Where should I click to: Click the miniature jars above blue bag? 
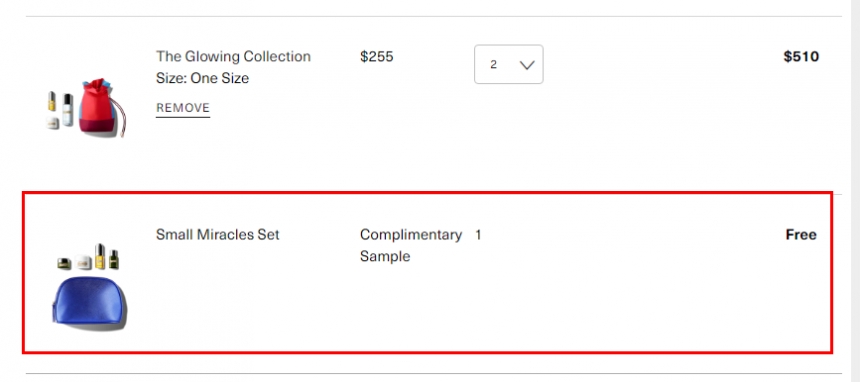point(75,262)
